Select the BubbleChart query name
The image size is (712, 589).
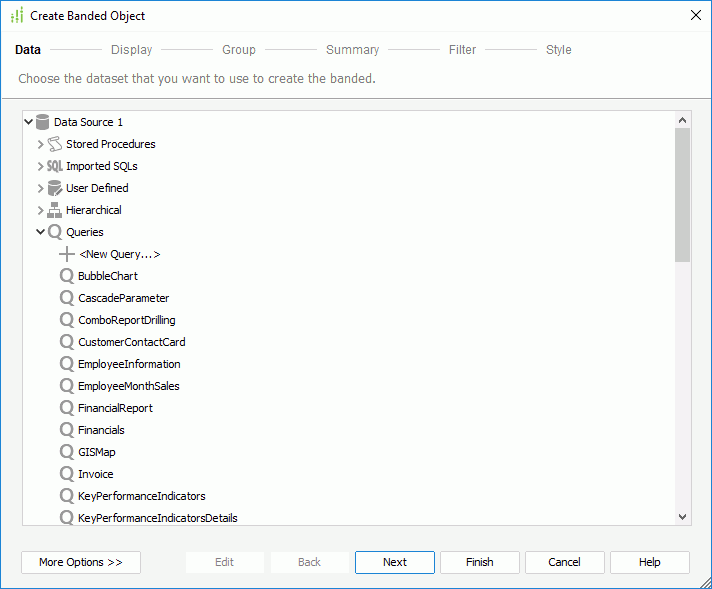tap(108, 276)
